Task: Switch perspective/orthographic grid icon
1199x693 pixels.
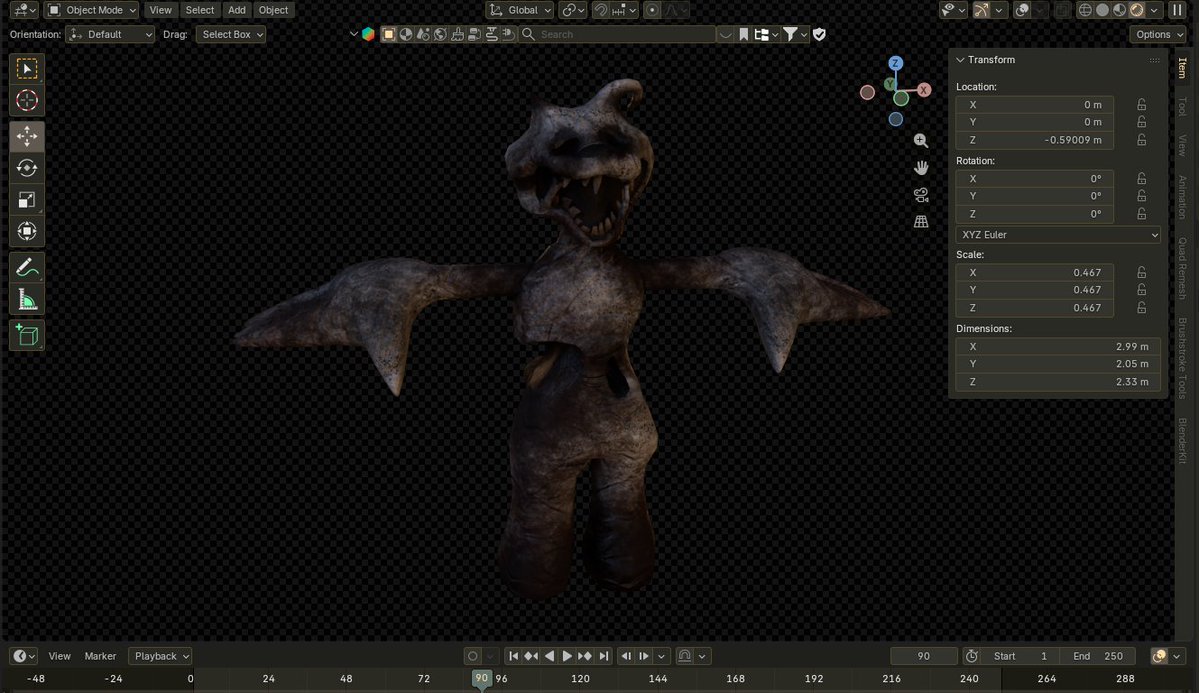Action: click(921, 221)
